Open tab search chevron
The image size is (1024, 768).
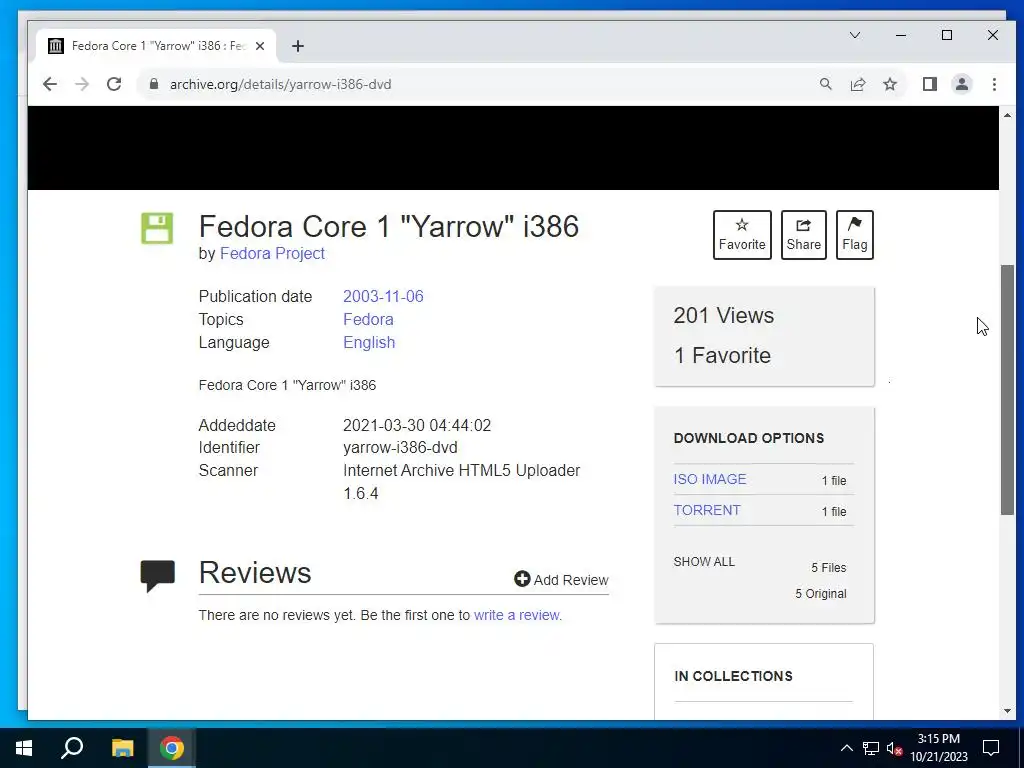[855, 35]
